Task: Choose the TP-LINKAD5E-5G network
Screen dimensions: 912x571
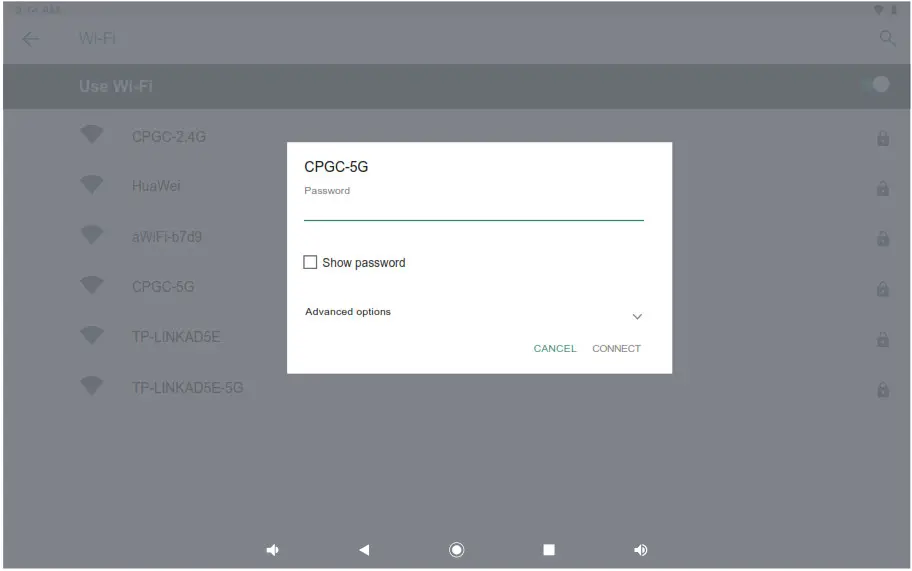Action: [x=187, y=387]
